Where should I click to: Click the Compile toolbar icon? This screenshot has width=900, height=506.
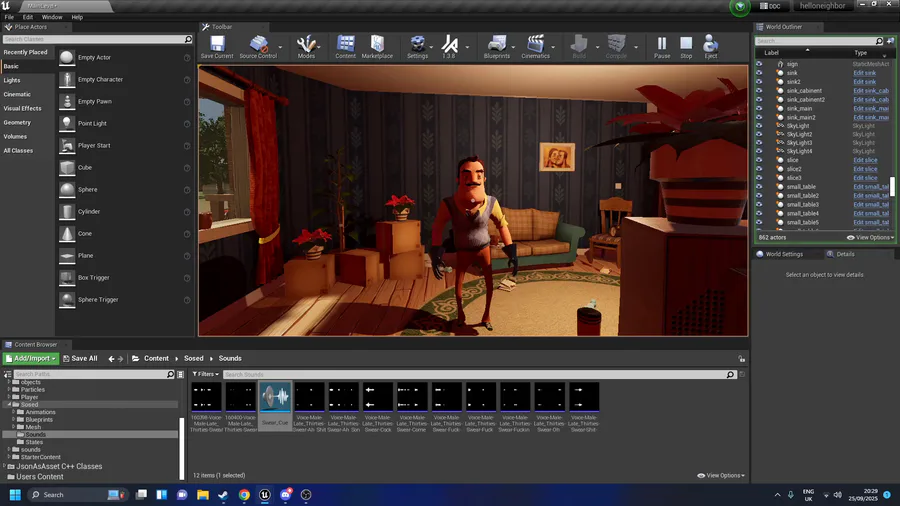pos(616,44)
